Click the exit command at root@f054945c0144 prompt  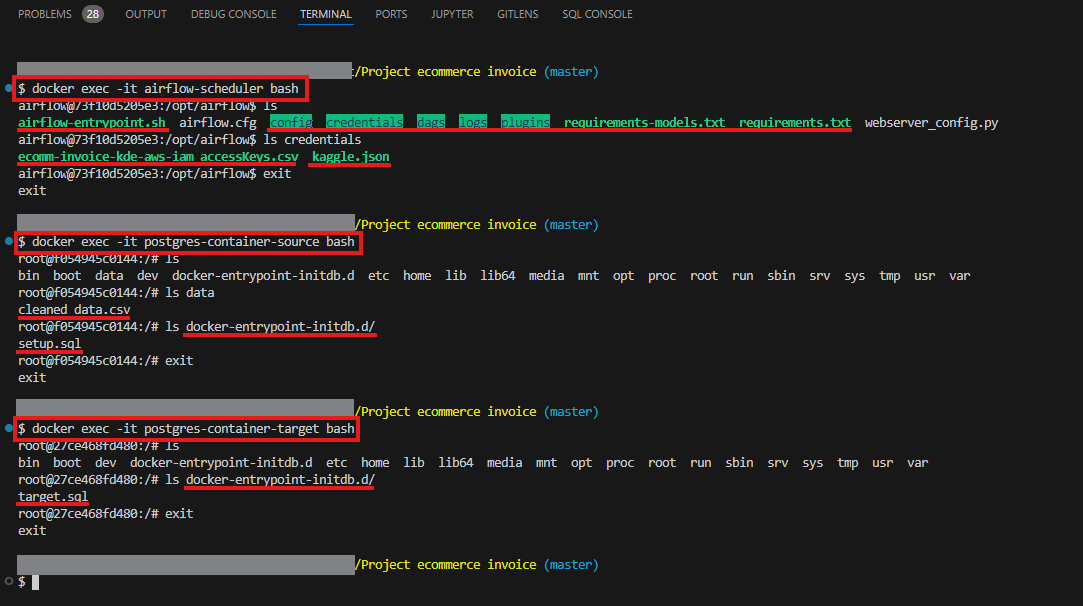coord(179,360)
